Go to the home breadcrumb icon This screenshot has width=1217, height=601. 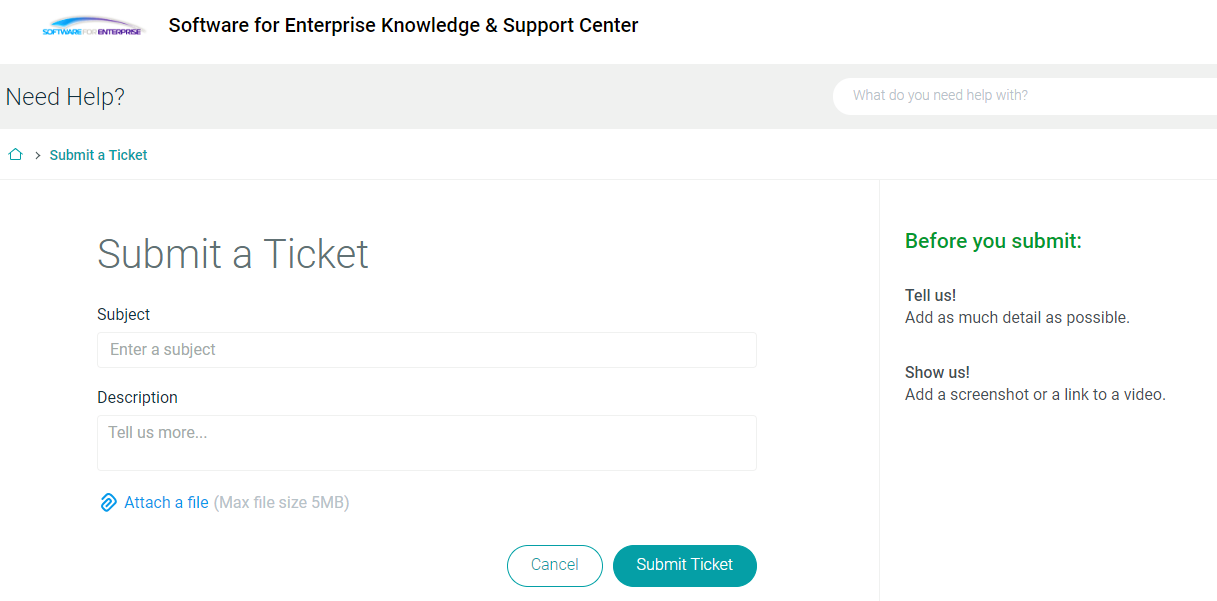coord(16,155)
